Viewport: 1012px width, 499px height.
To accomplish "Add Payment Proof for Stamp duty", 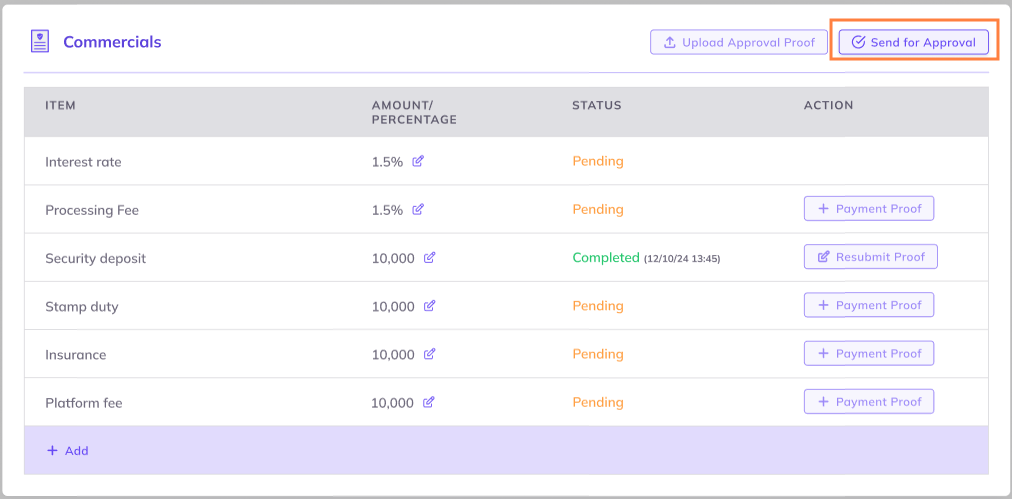I will click(x=868, y=305).
